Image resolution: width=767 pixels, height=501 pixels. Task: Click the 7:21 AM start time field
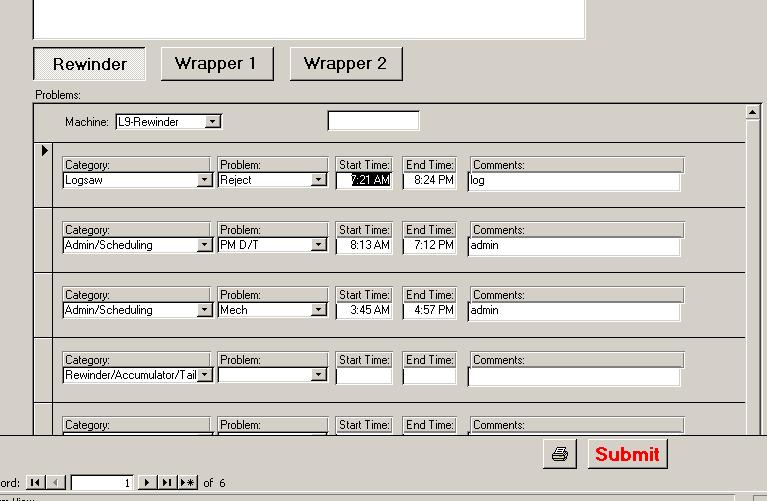click(x=364, y=180)
